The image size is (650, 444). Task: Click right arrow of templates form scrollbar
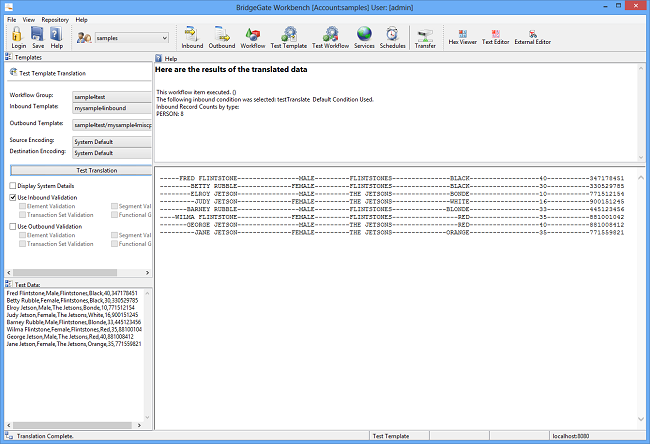[147, 272]
